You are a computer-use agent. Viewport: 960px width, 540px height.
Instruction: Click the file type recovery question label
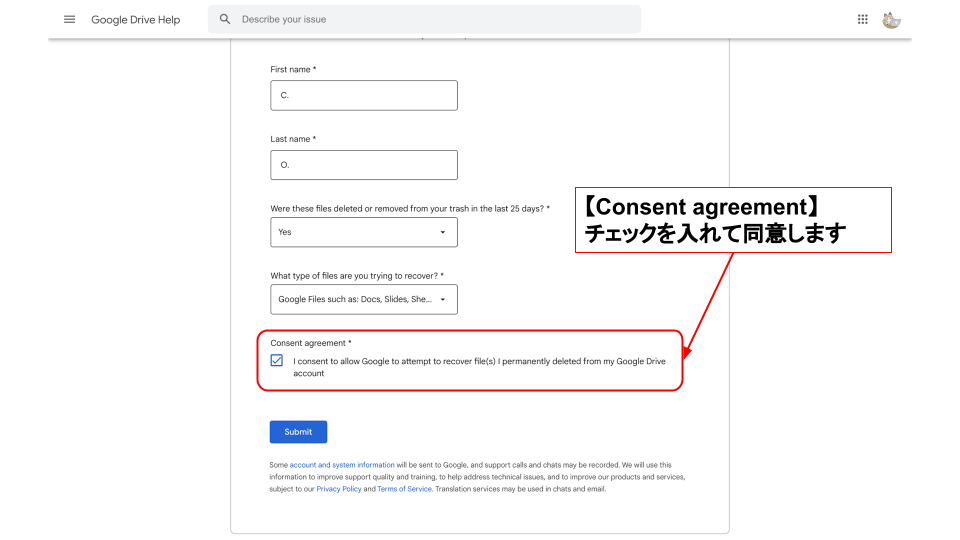click(357, 275)
